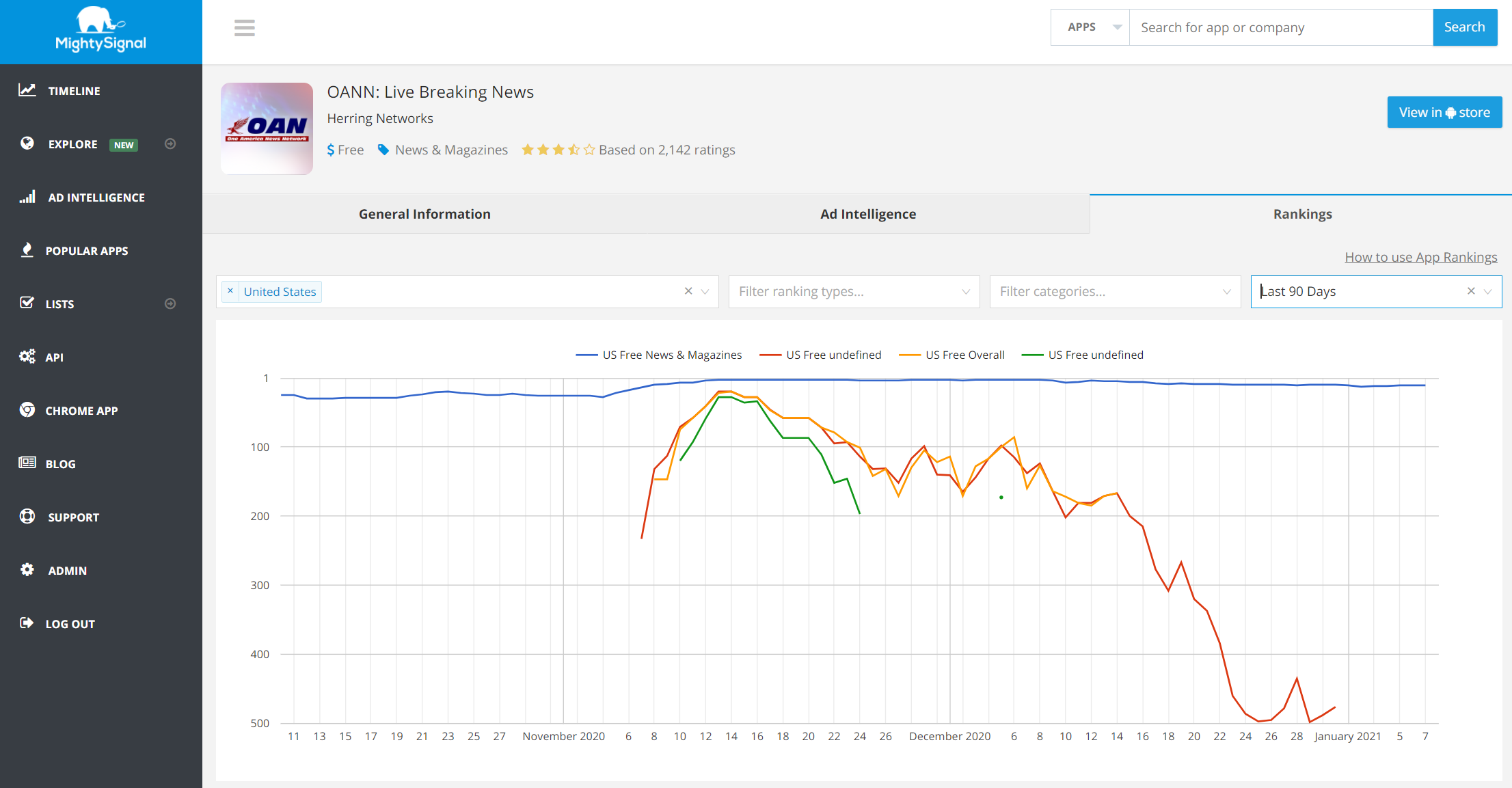This screenshot has width=1512, height=788.
Task: Toggle the red US Free undefined series
Action: (x=820, y=355)
